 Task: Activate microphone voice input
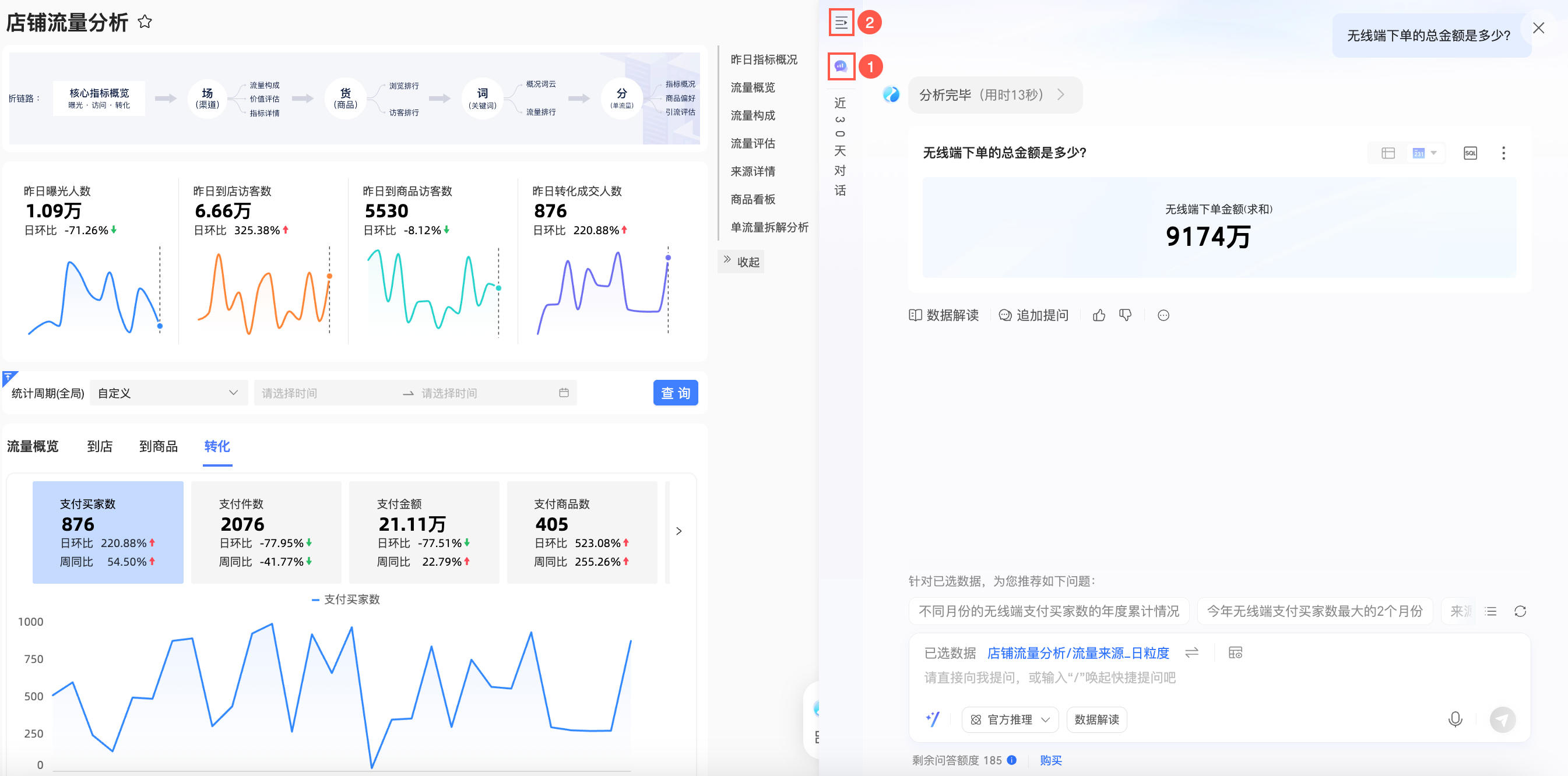pos(1455,719)
